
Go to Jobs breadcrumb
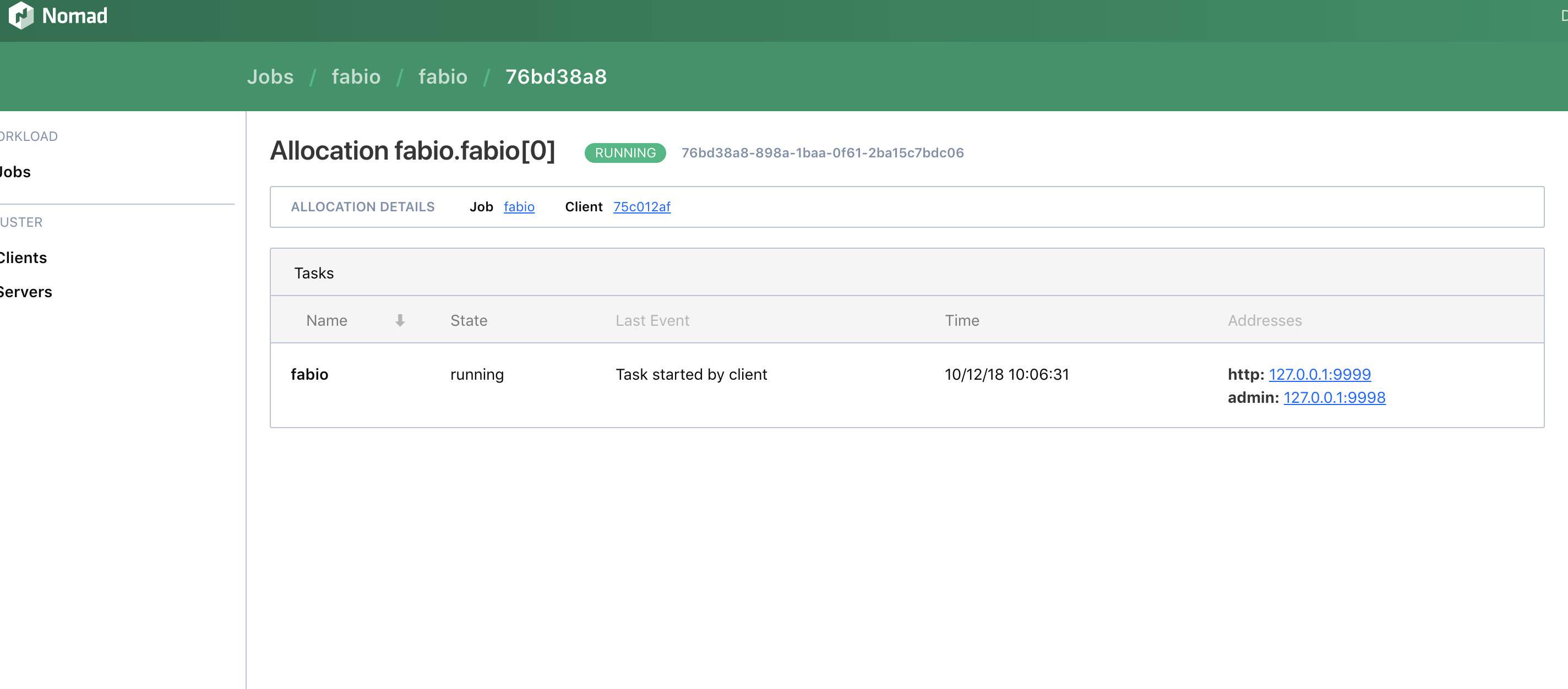tap(270, 76)
